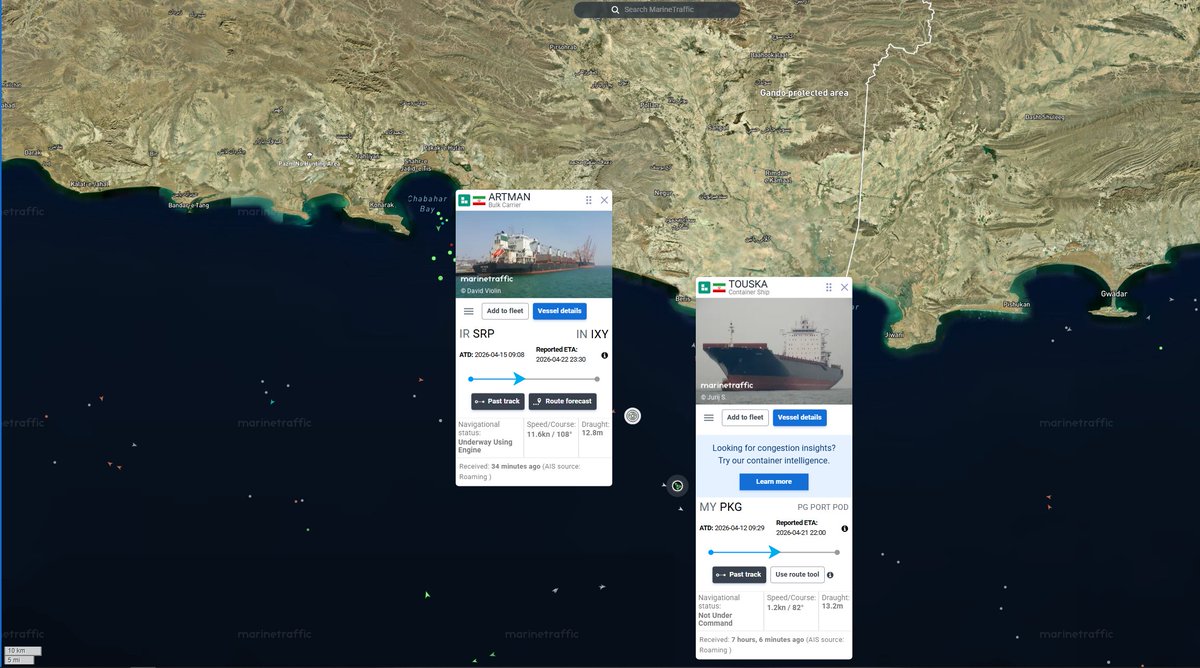Screen dimensions: 1200x668
Task: Click Learn more about container intelligence
Action: (x=774, y=482)
